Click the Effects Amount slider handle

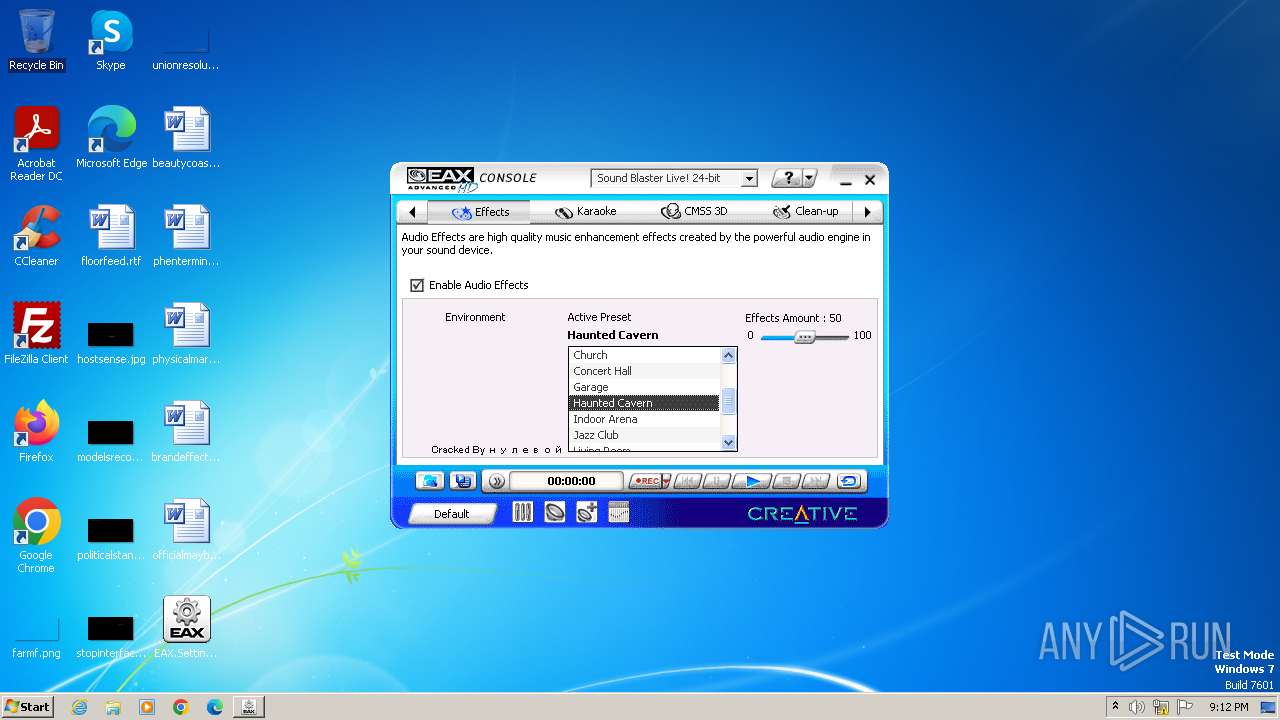coord(805,337)
